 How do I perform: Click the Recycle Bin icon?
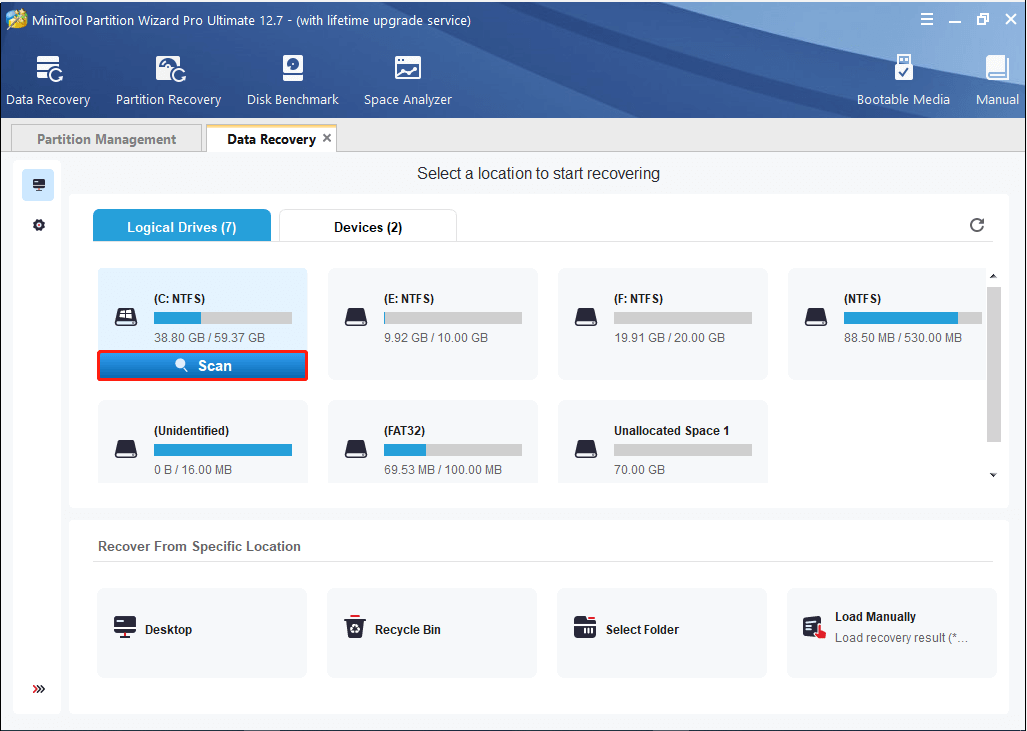click(x=354, y=627)
